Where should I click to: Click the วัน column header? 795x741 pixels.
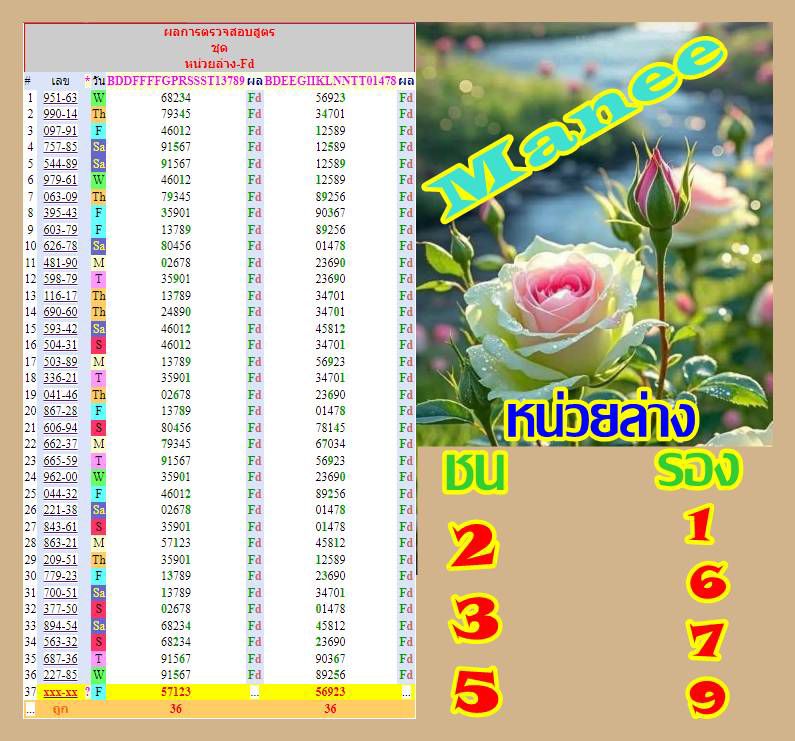point(99,80)
